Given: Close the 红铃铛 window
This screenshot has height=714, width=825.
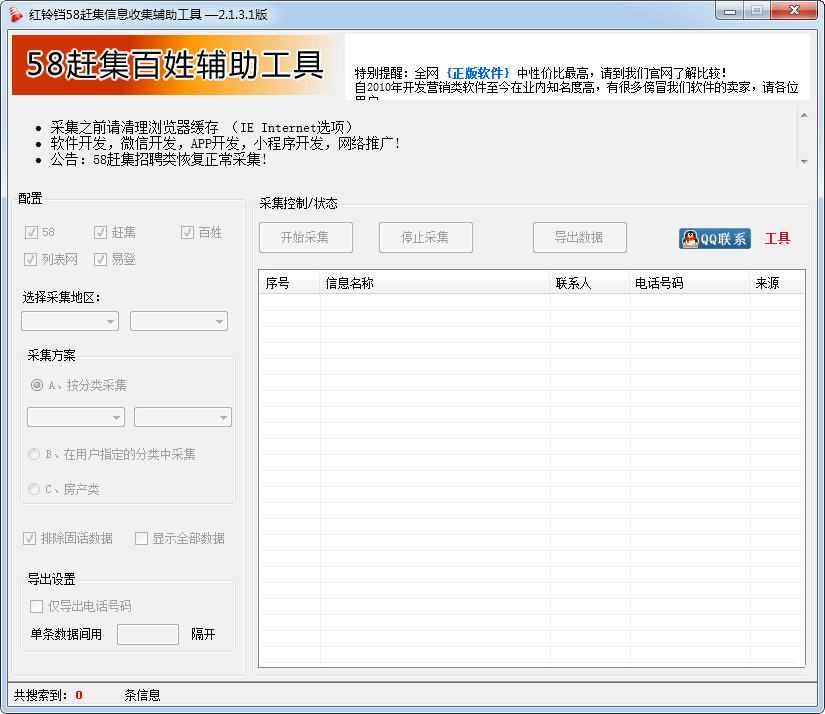Looking at the screenshot, I should (x=795, y=11).
